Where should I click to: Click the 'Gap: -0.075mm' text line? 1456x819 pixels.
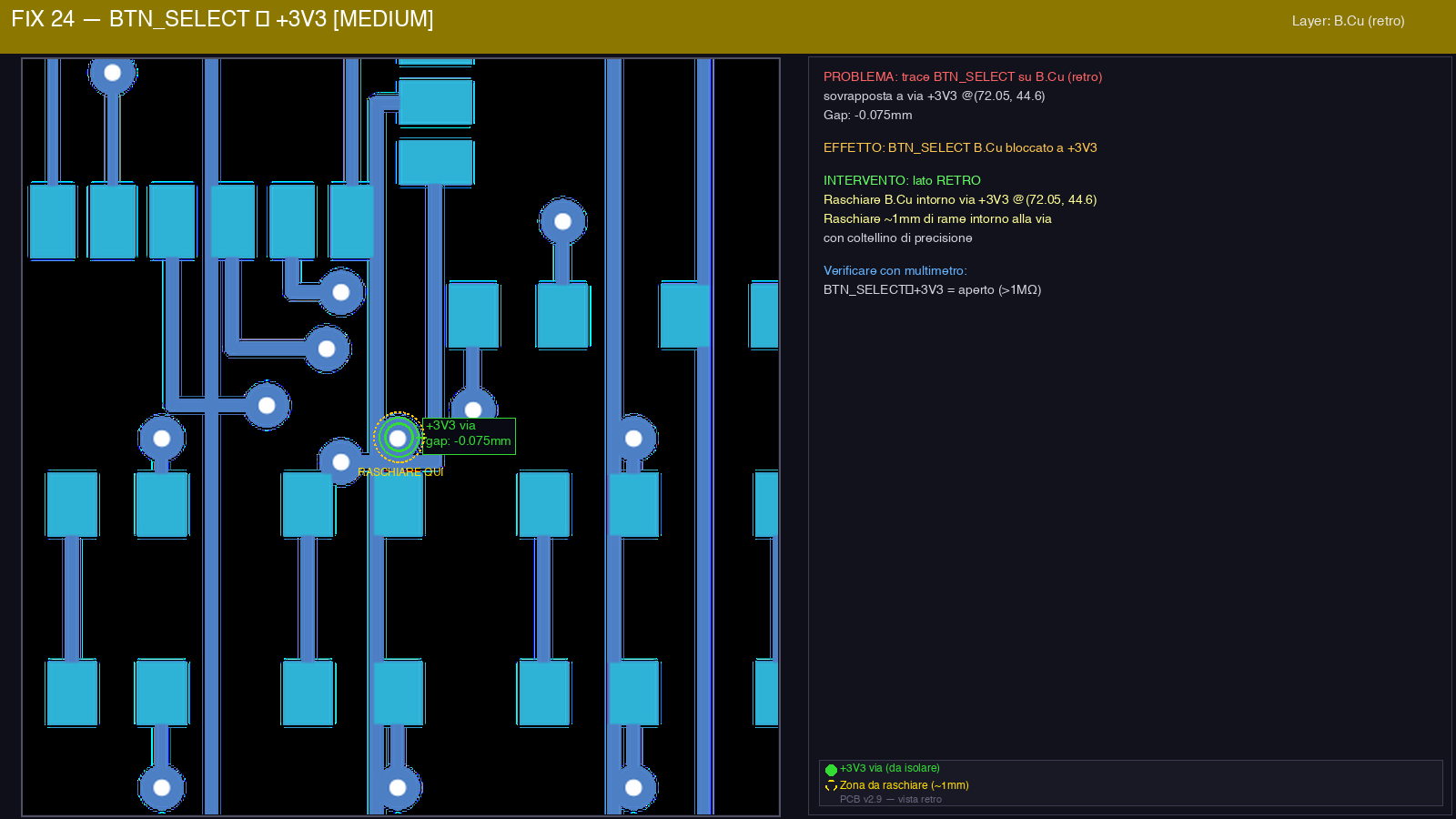867,115
